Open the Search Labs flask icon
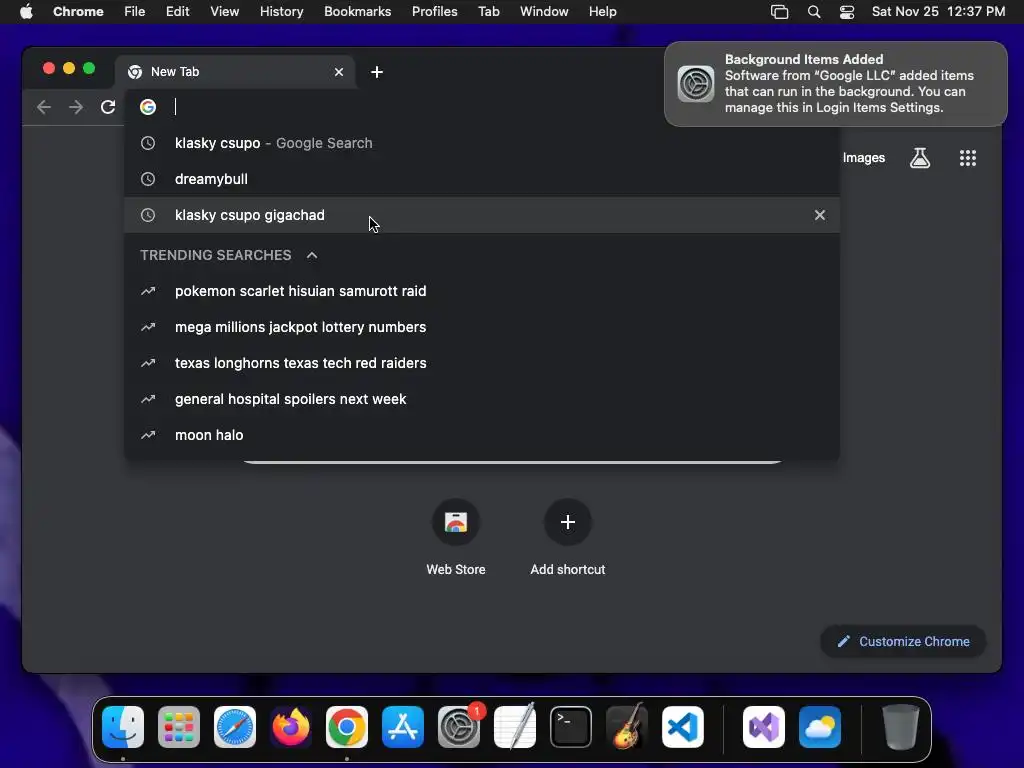Viewport: 1024px width, 768px height. click(x=920, y=158)
